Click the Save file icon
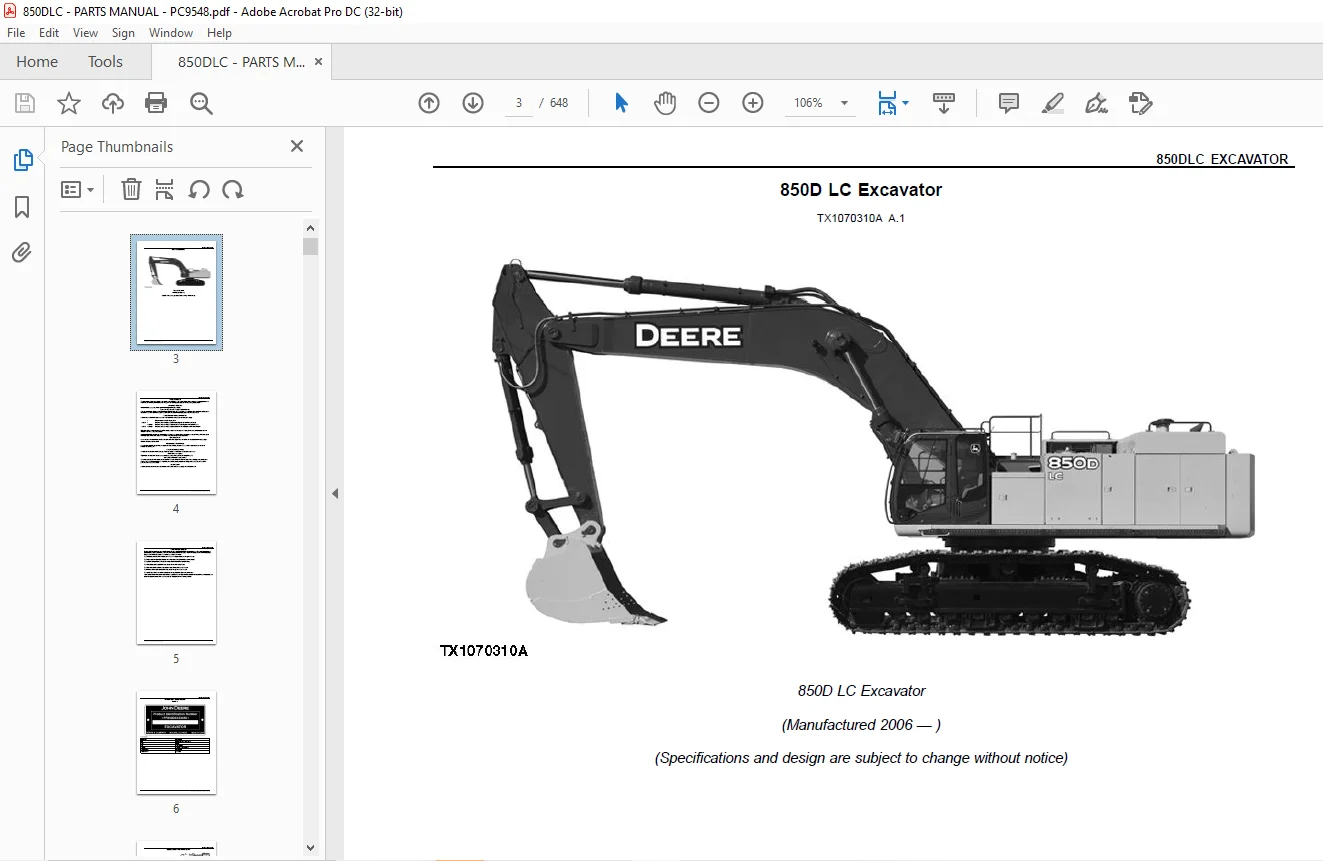1323x861 pixels. (25, 103)
